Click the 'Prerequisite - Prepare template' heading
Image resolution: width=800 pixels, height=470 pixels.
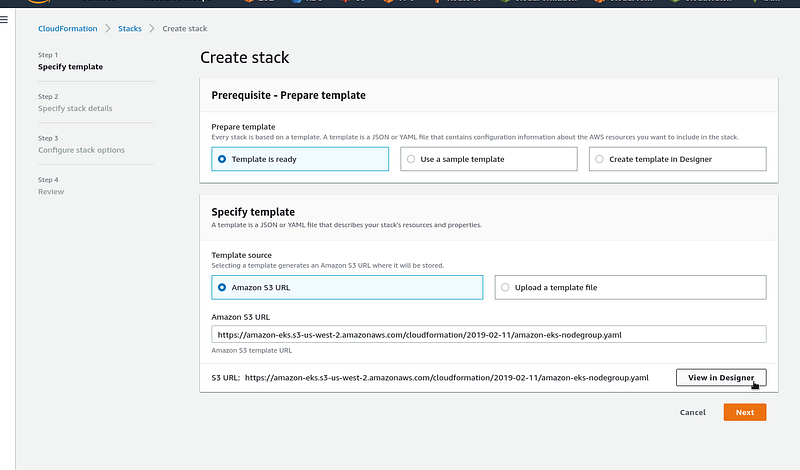point(288,95)
